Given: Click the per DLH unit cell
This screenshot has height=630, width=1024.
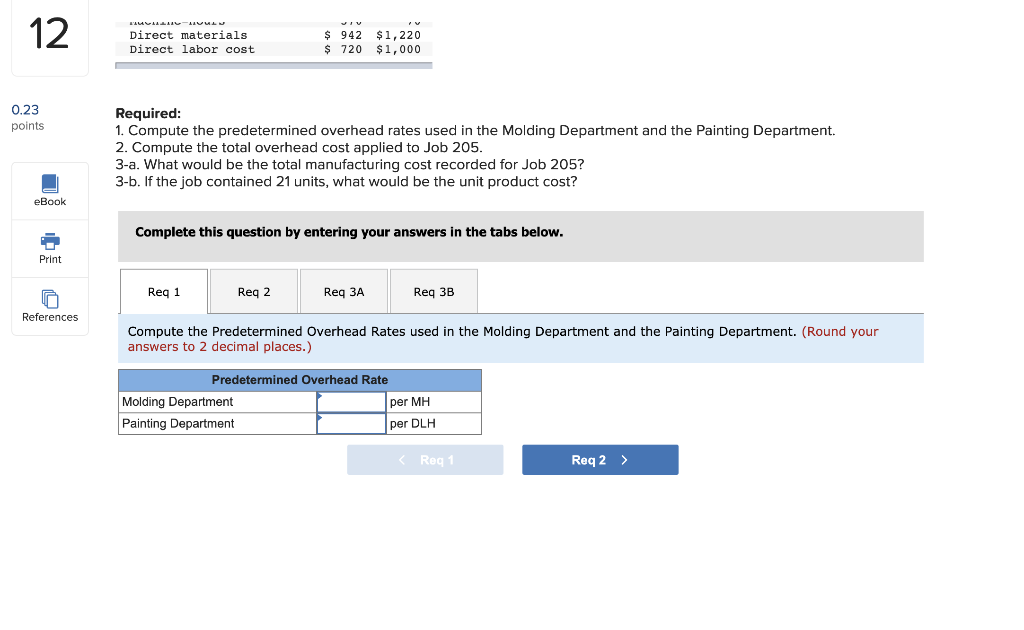Looking at the screenshot, I should click(434, 424).
